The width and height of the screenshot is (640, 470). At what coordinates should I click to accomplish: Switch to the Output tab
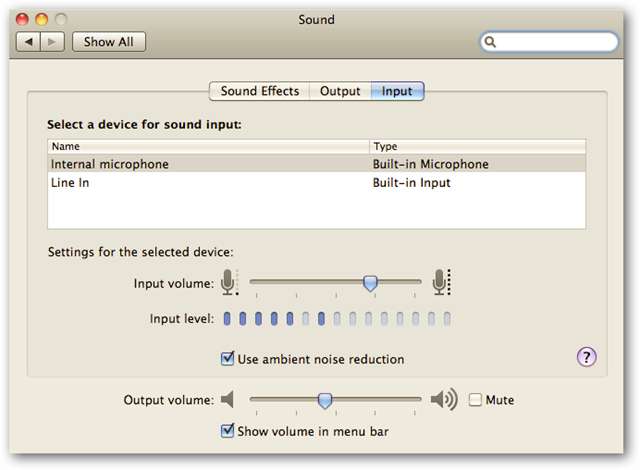coord(340,91)
